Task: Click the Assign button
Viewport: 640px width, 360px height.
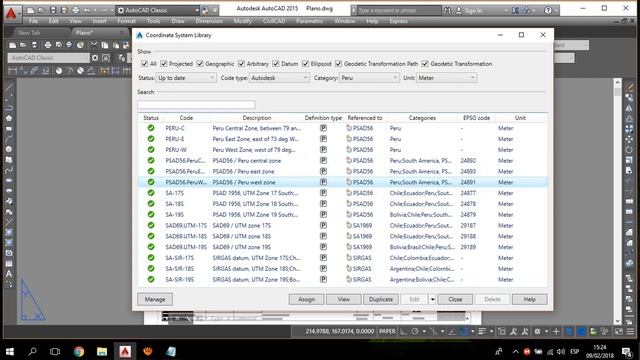Action: [x=307, y=299]
